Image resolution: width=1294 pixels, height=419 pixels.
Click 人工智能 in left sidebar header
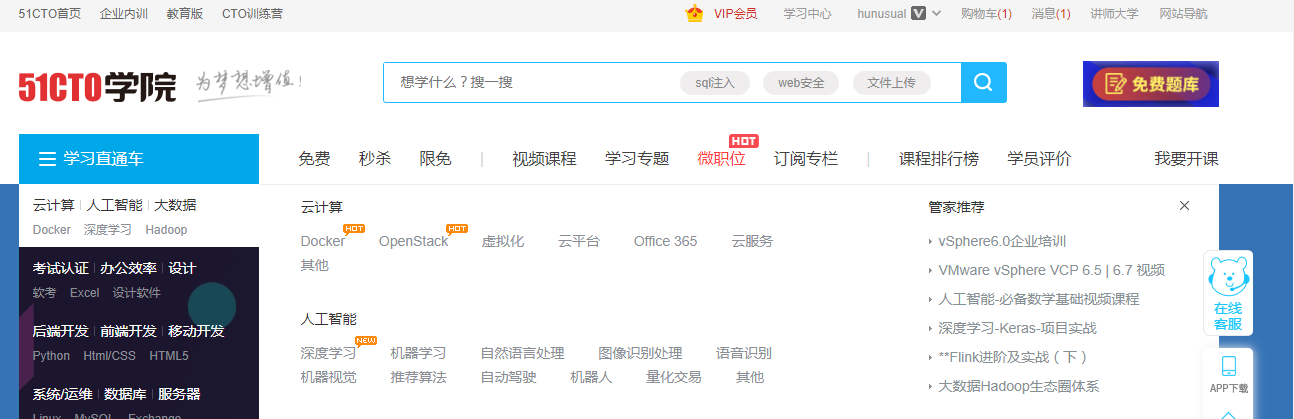114,205
